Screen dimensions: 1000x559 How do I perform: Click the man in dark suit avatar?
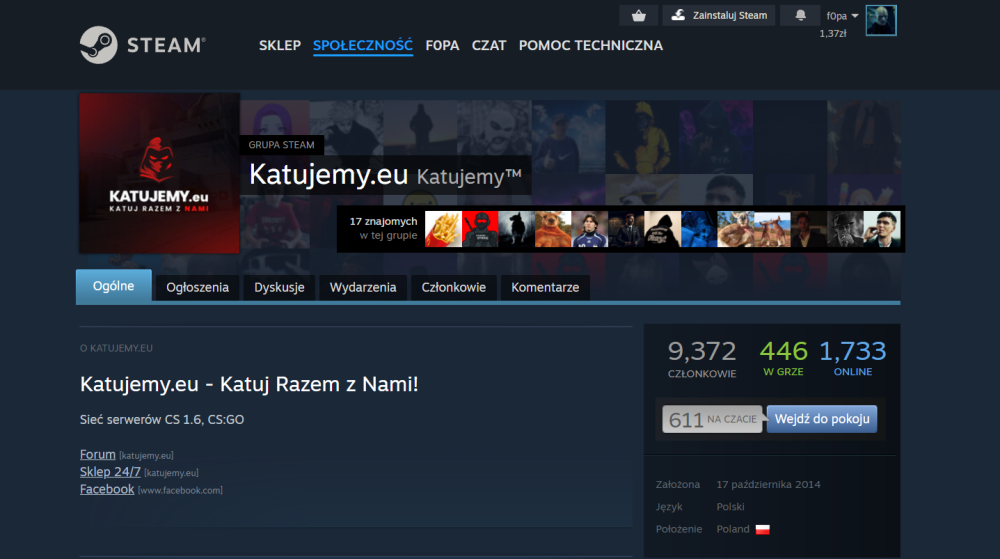point(626,229)
